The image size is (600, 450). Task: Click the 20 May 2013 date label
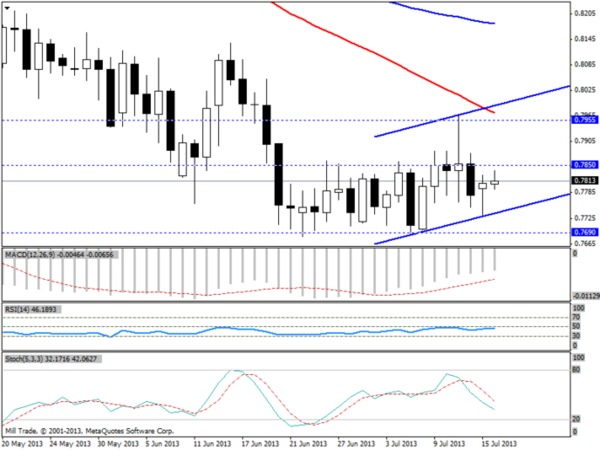(x=22, y=444)
